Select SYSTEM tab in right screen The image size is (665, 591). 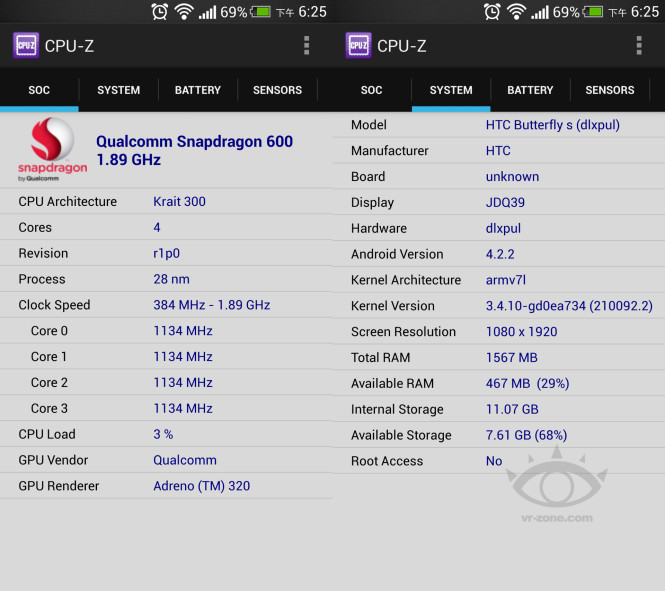coord(451,90)
